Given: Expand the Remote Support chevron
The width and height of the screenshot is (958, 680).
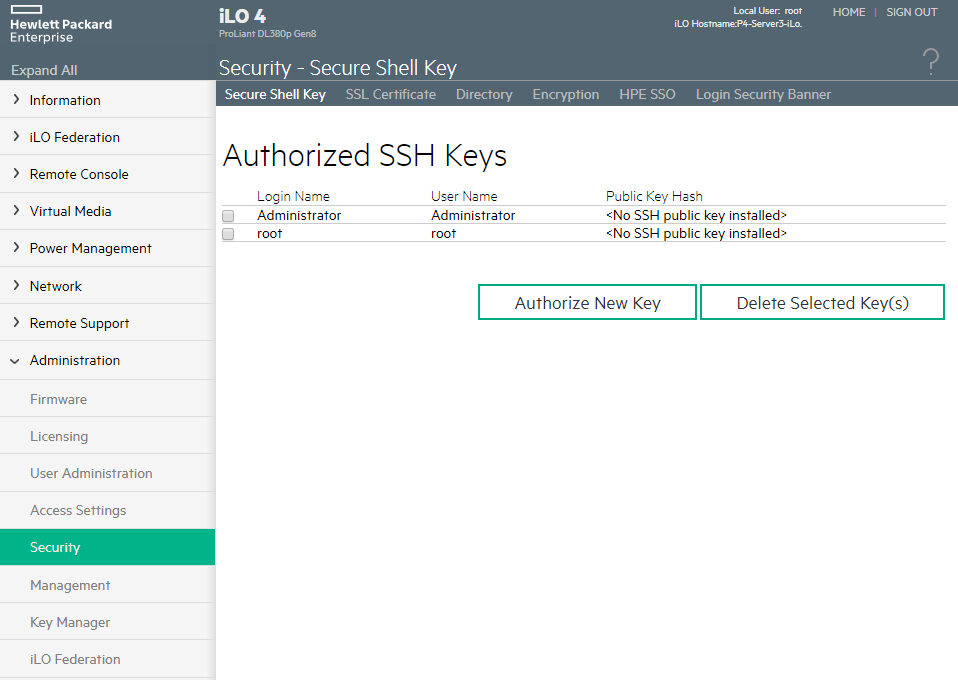Looking at the screenshot, I should pos(16,323).
